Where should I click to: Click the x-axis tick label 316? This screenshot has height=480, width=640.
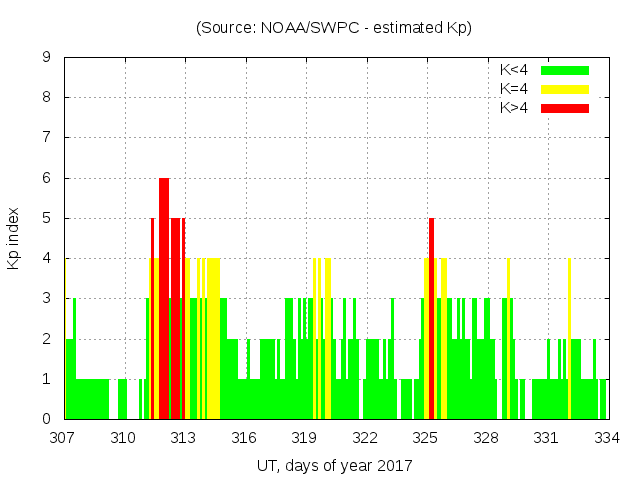coord(244,438)
